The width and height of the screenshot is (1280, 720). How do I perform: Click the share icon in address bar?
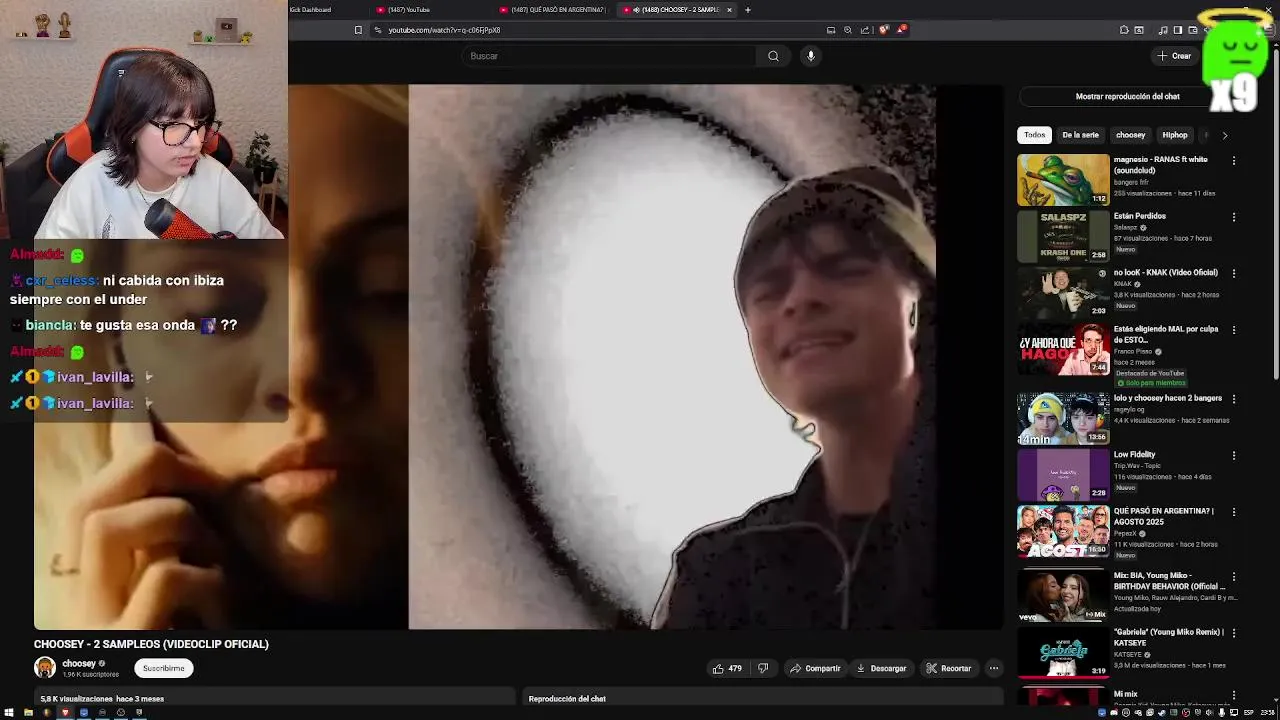pos(865,30)
